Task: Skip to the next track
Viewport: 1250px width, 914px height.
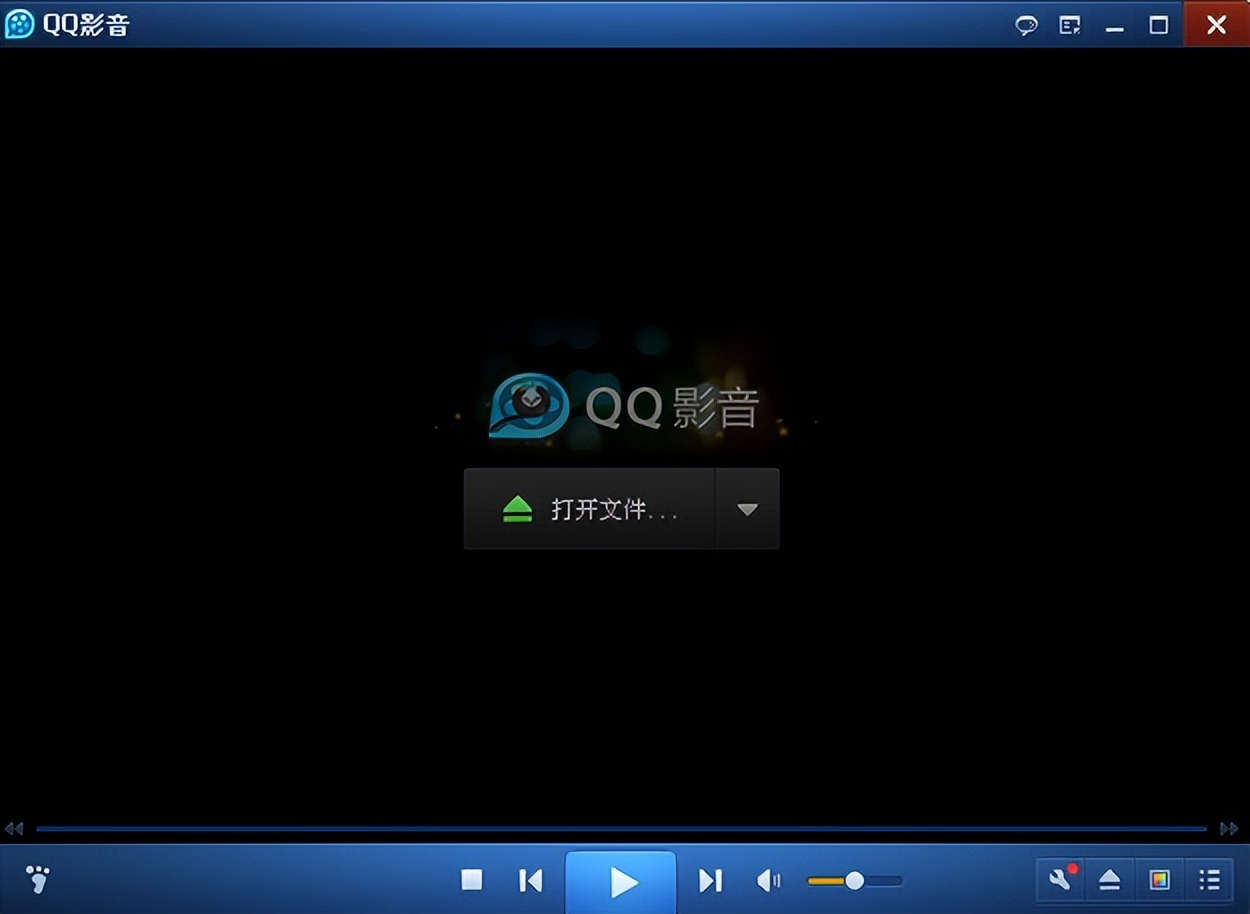Action: click(710, 880)
